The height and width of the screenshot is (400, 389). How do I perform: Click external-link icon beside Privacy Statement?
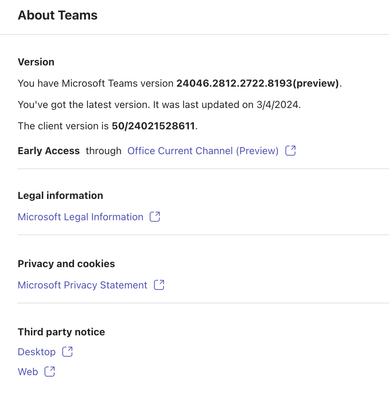[x=159, y=285]
